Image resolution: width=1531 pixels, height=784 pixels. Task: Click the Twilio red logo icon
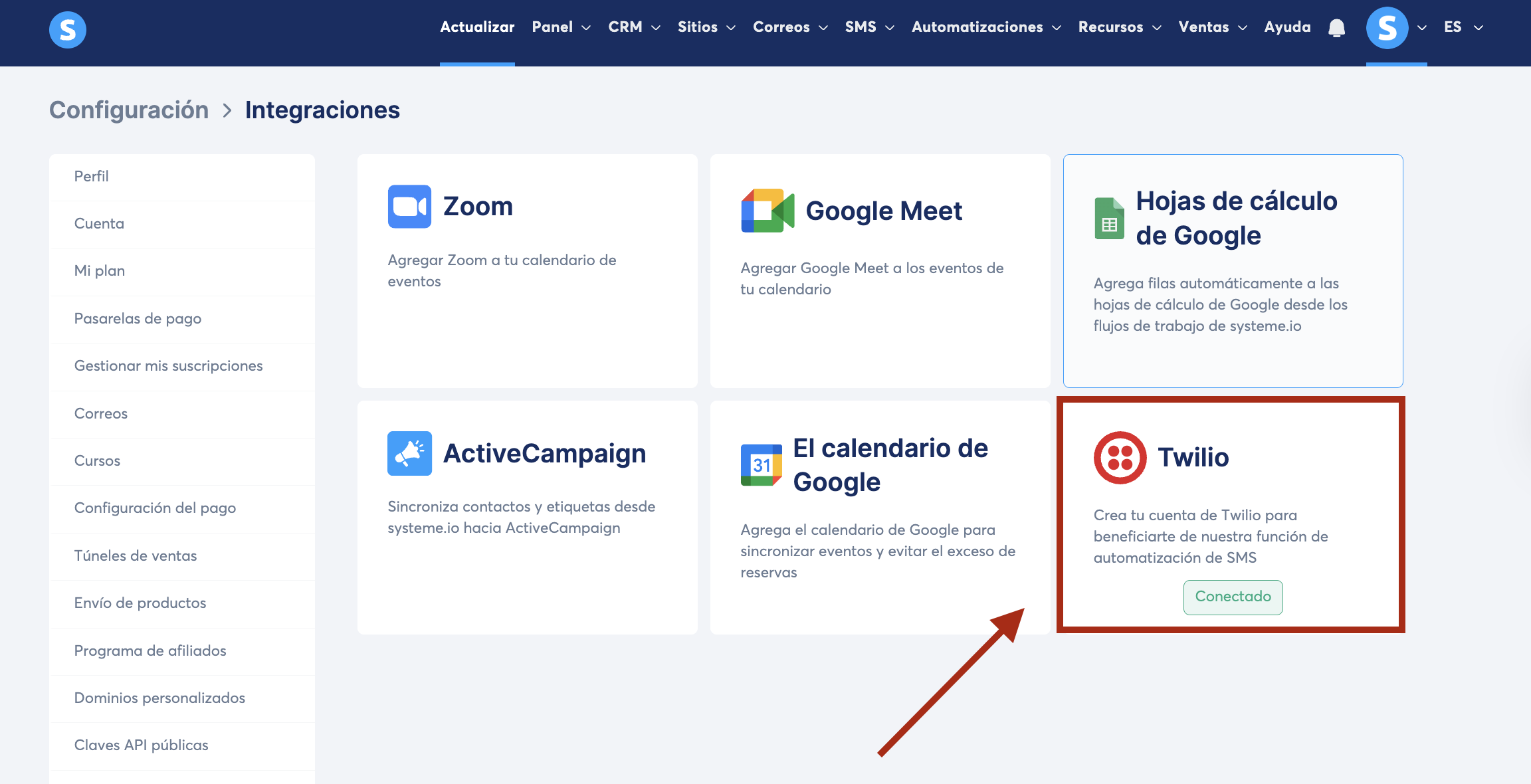(1120, 458)
